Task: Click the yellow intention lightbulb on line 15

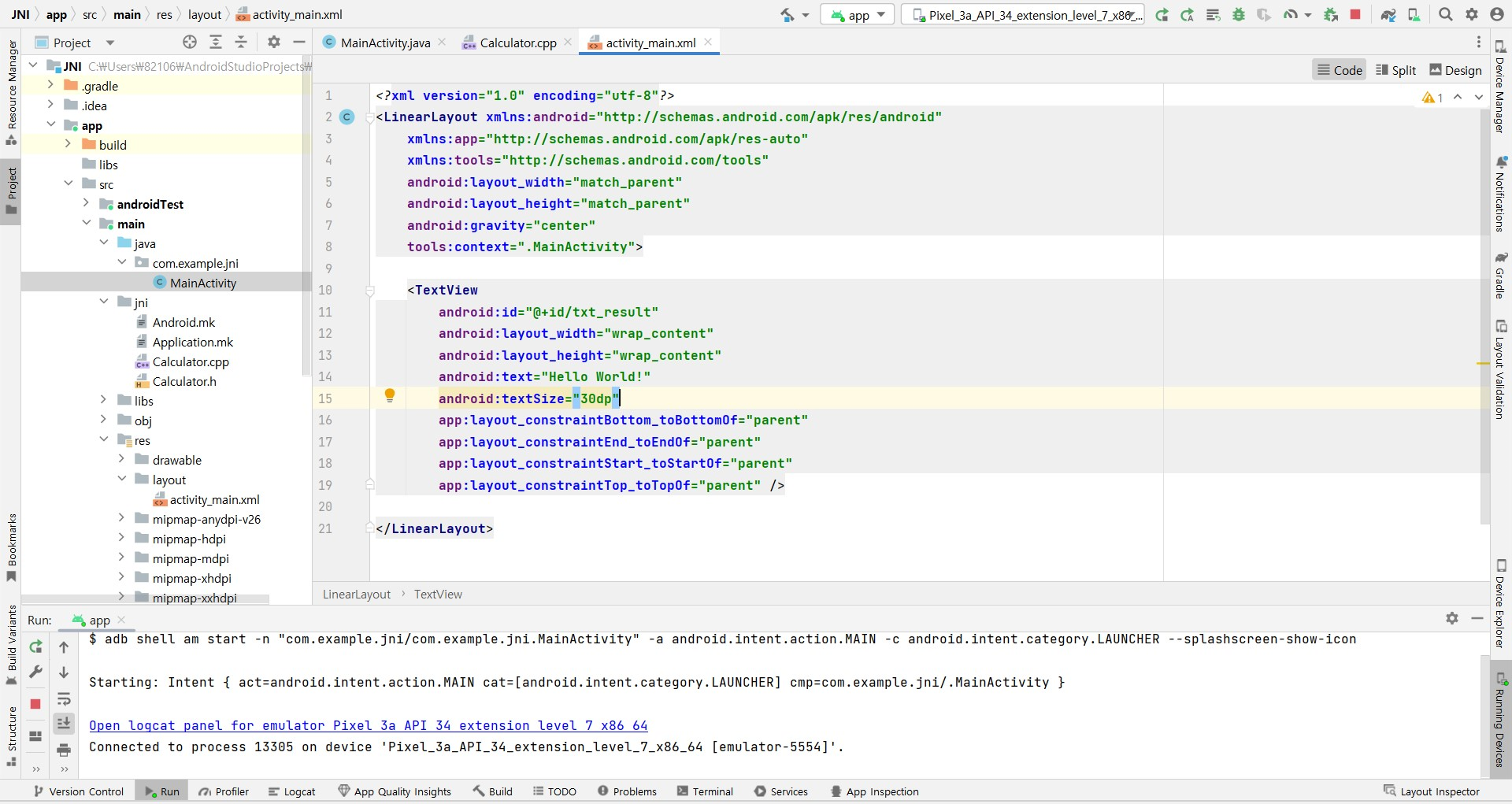Action: [x=389, y=396]
